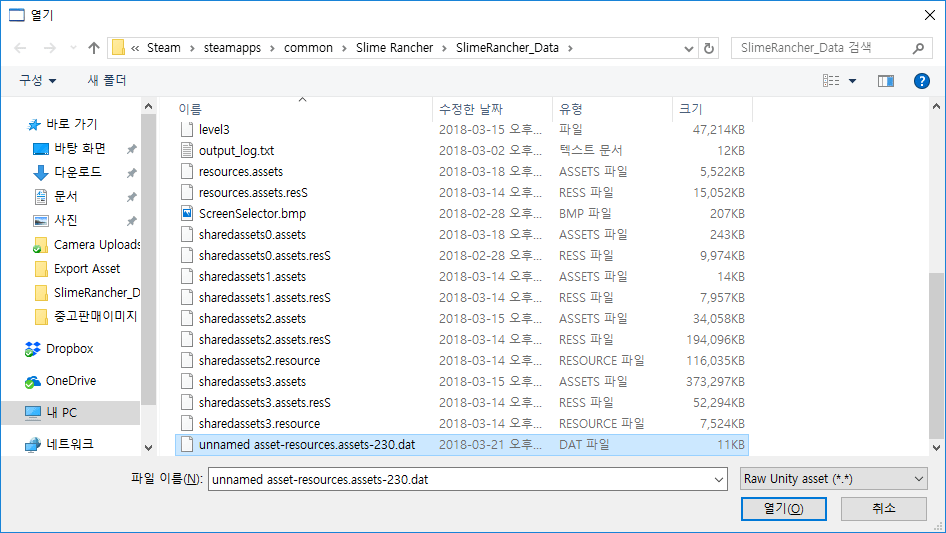The width and height of the screenshot is (946, 533).
Task: Click the search magnifier icon
Action: pyautogui.click(x=918, y=48)
